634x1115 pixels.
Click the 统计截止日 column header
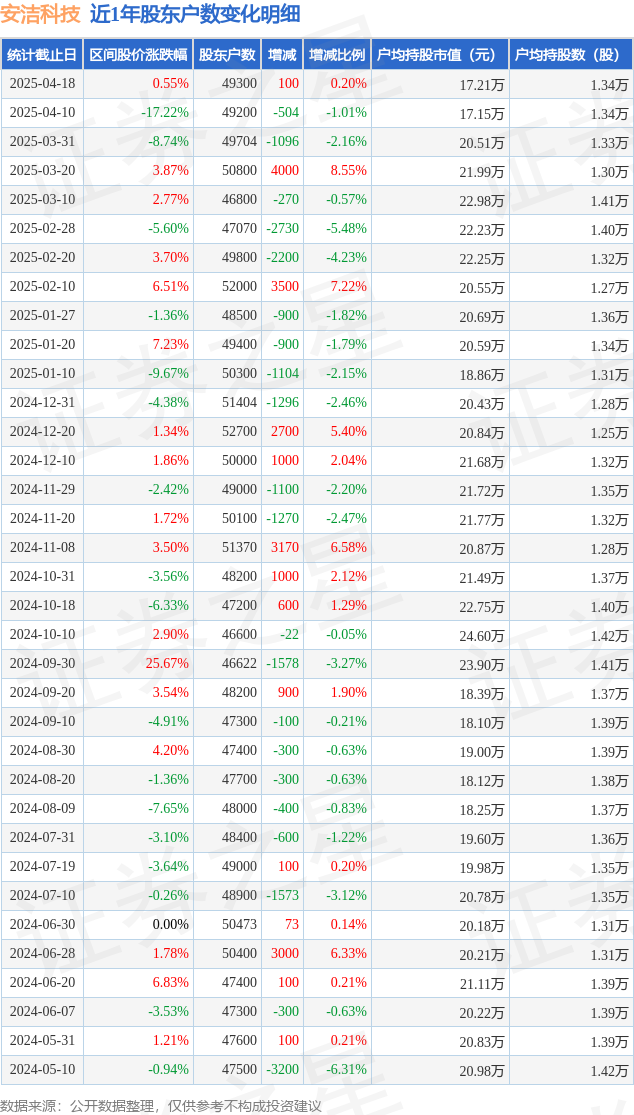pyautogui.click(x=42, y=54)
